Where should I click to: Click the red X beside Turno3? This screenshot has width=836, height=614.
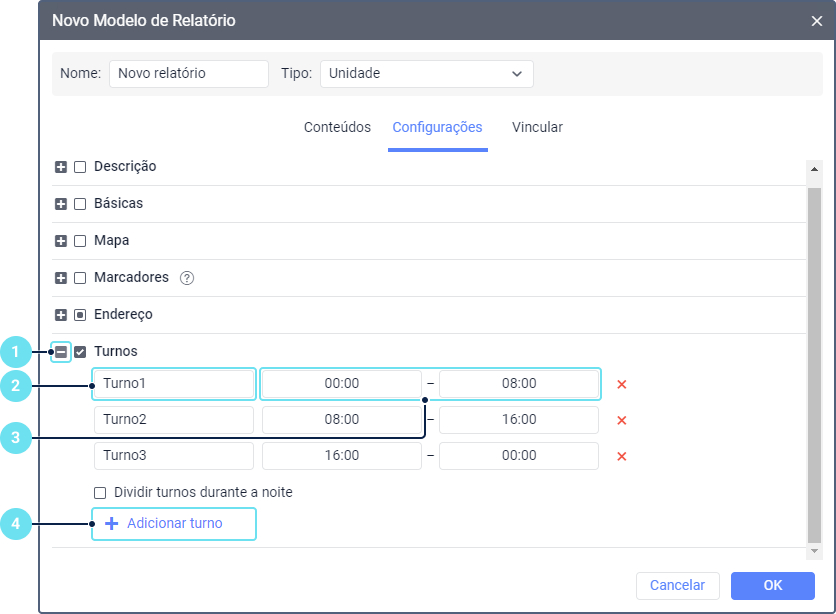[621, 456]
